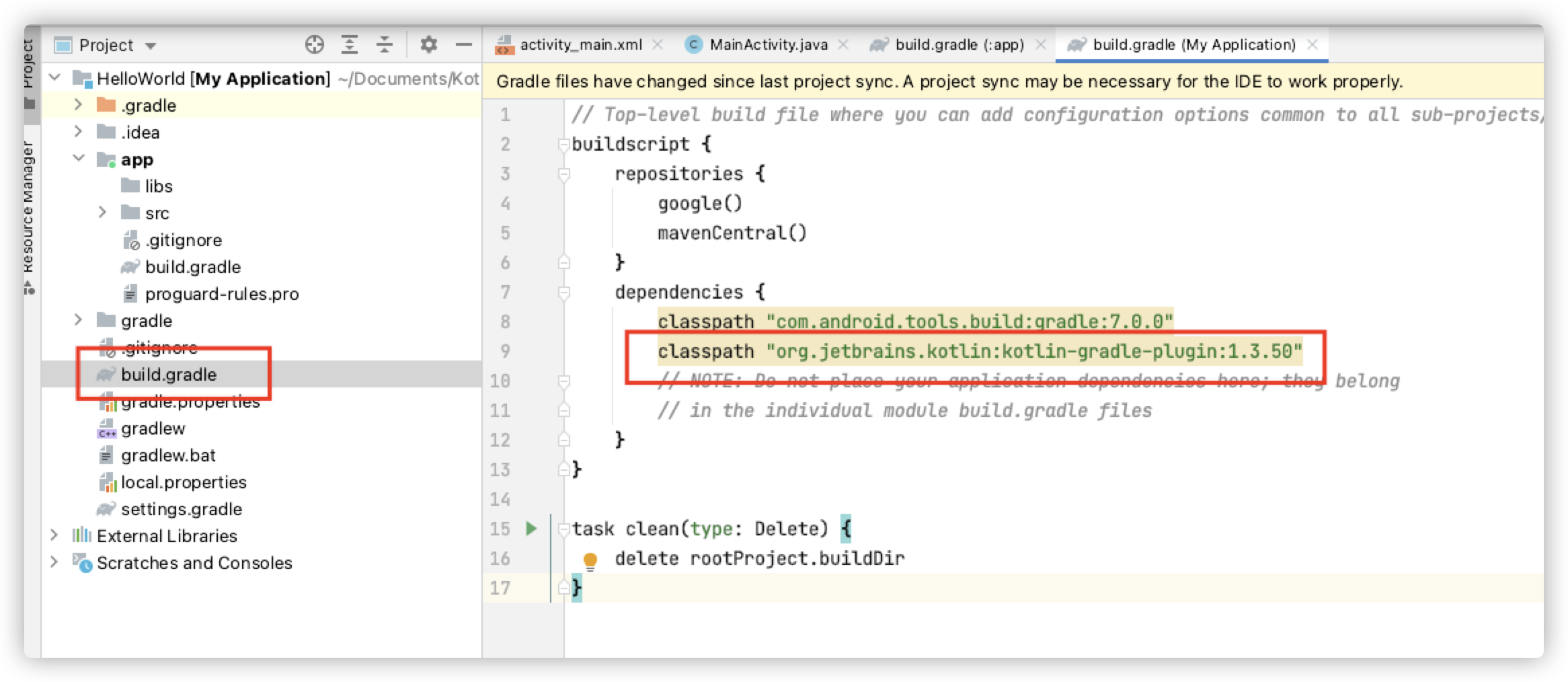Select settings.gradle in the project tree
The height and width of the screenshot is (682, 1568).
(x=180, y=509)
